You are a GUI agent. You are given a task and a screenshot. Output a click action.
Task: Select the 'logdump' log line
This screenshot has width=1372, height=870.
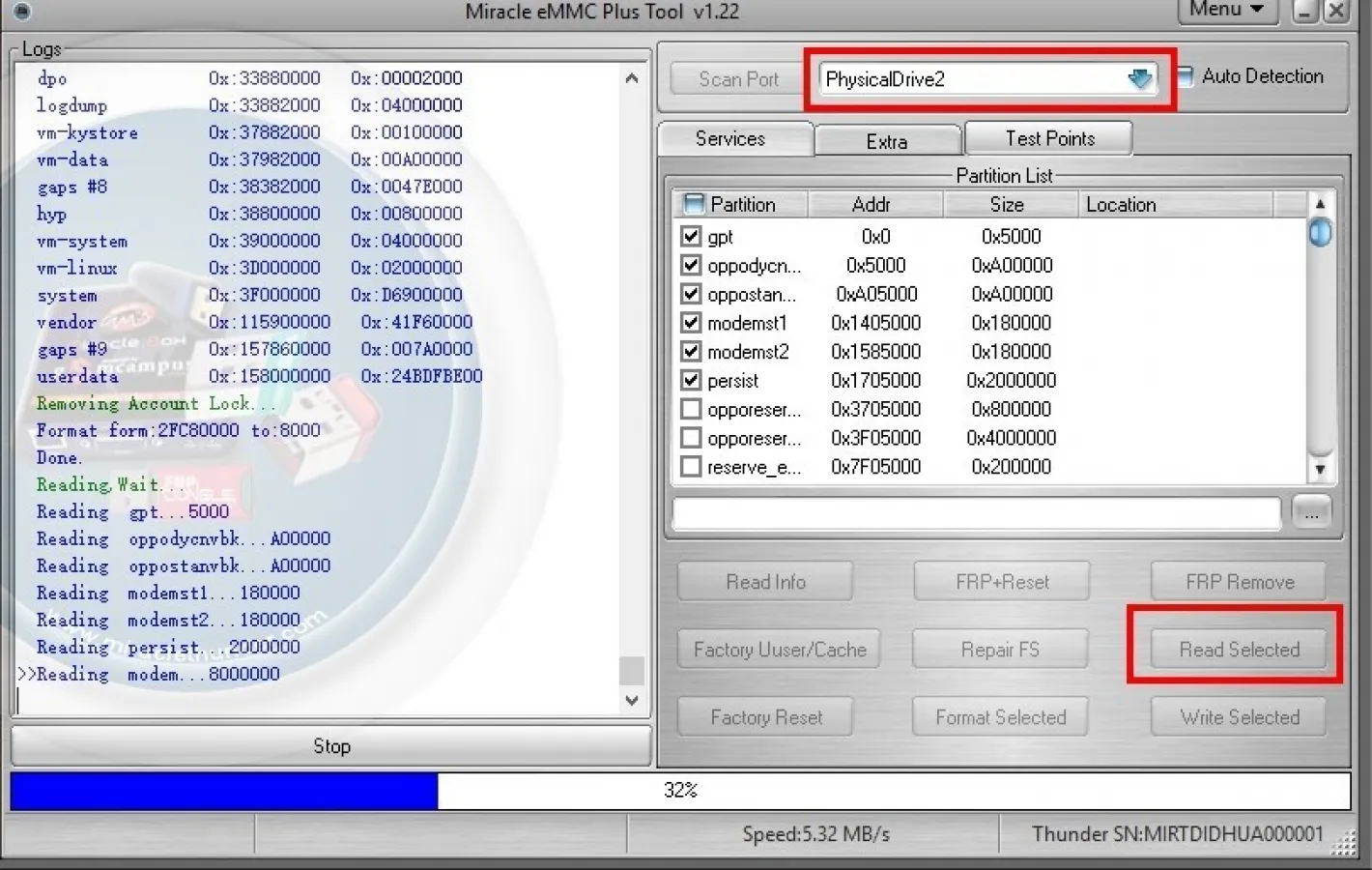coord(249,105)
